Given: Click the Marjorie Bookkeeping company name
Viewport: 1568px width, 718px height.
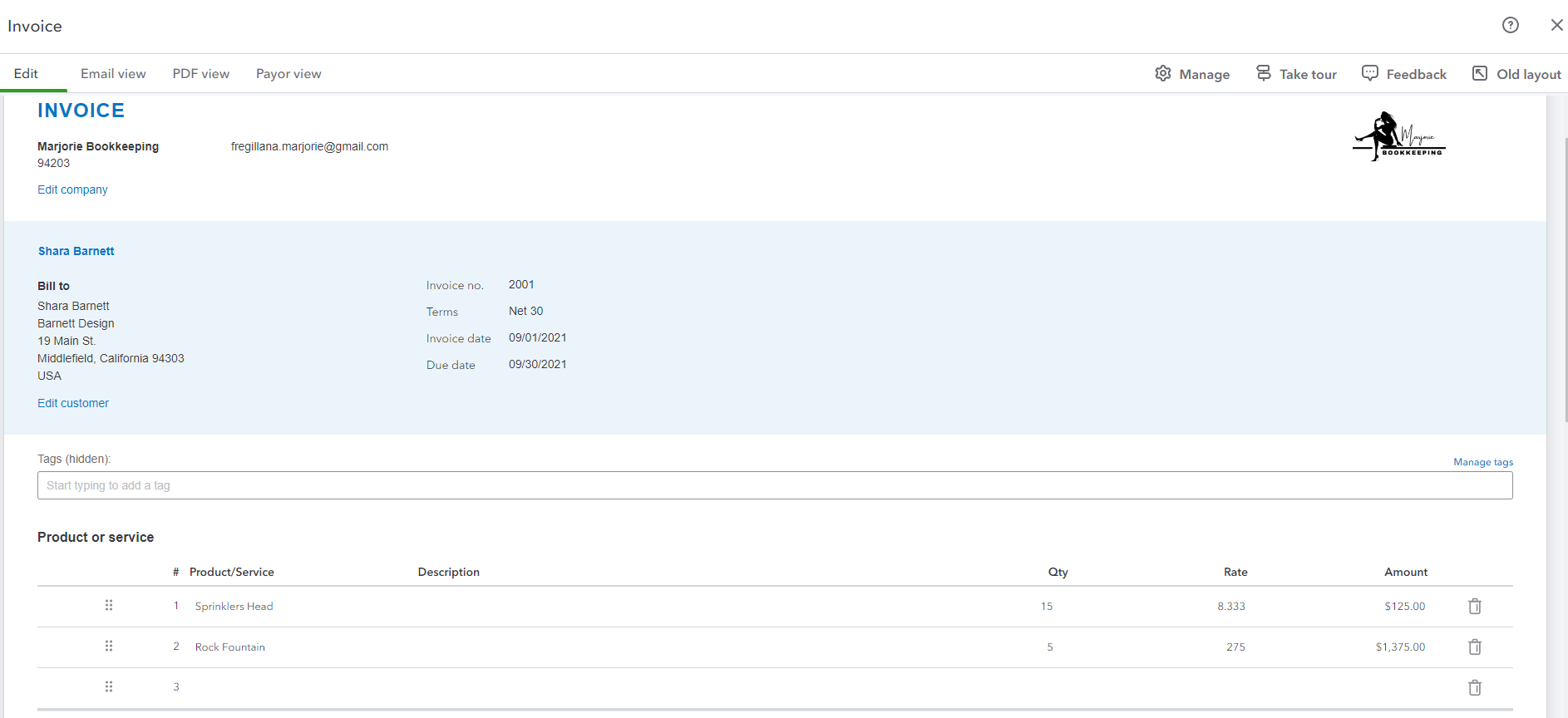Looking at the screenshot, I should (98, 146).
